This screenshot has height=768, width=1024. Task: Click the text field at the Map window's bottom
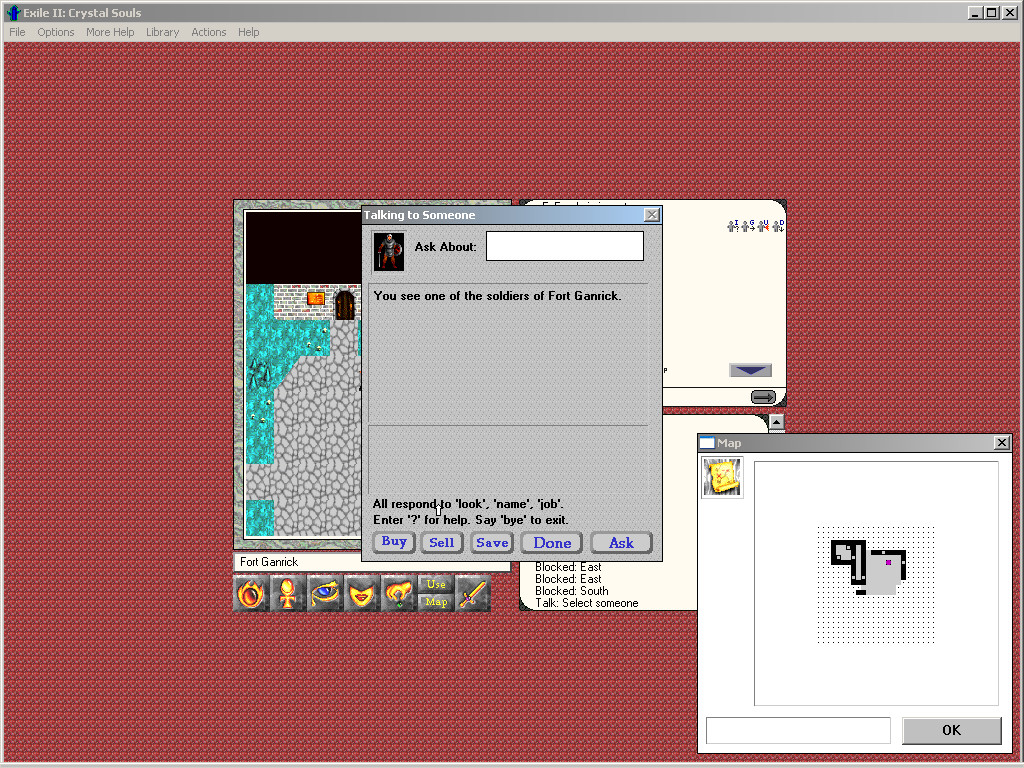[x=798, y=730]
